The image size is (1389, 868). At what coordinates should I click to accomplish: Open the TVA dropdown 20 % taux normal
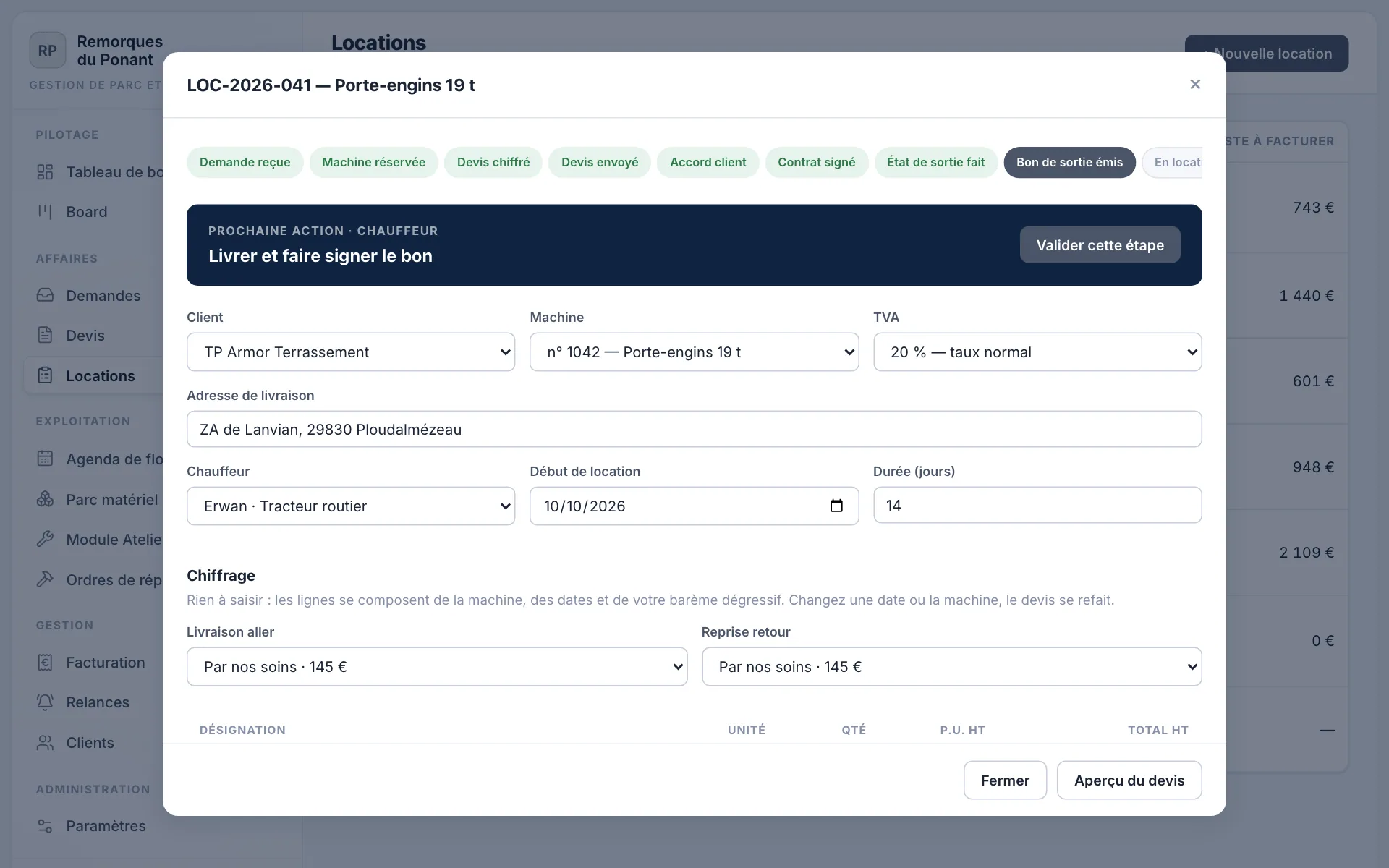tap(1037, 352)
